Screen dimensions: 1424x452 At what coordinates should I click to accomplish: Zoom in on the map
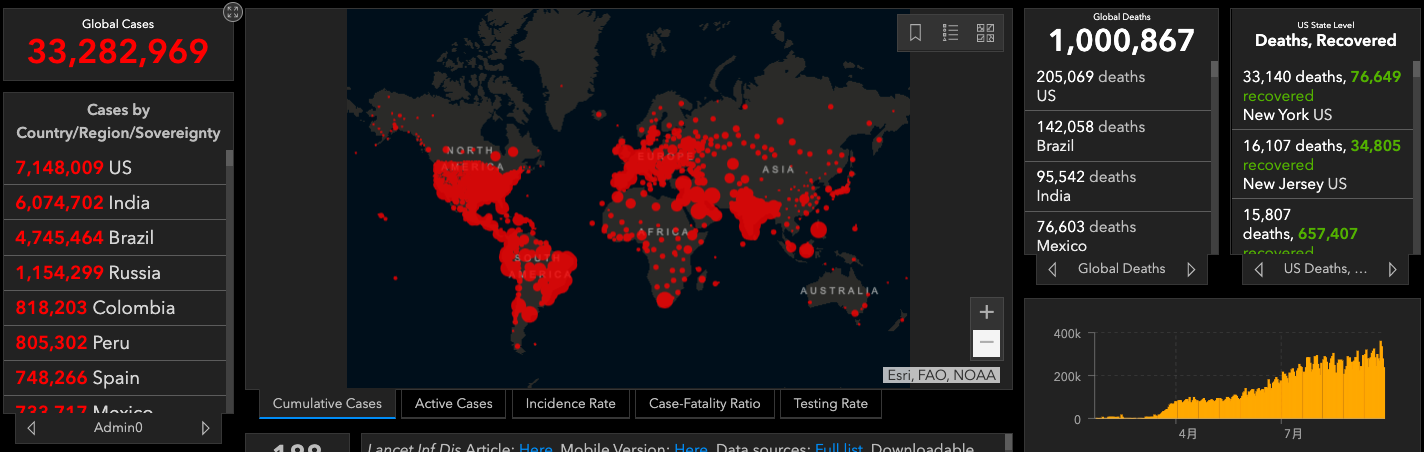(986, 311)
